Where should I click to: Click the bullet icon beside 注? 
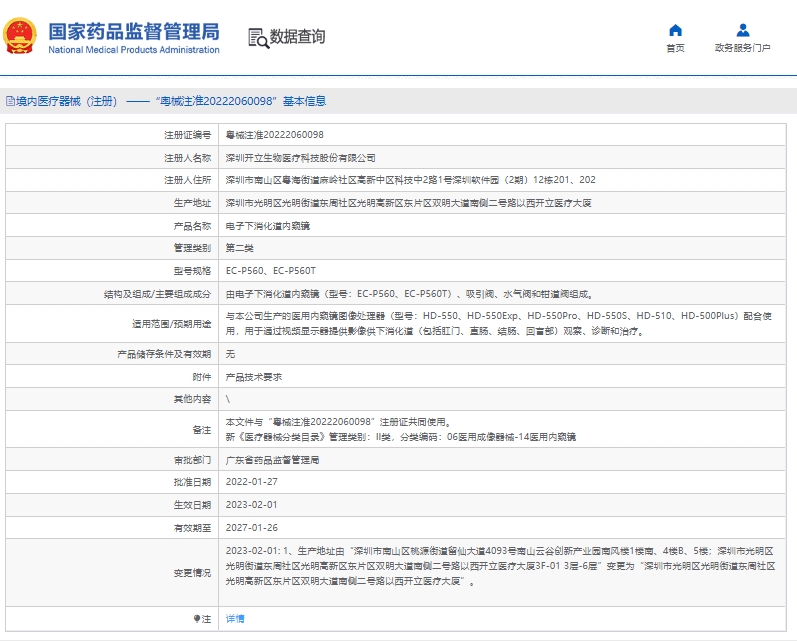(x=197, y=619)
